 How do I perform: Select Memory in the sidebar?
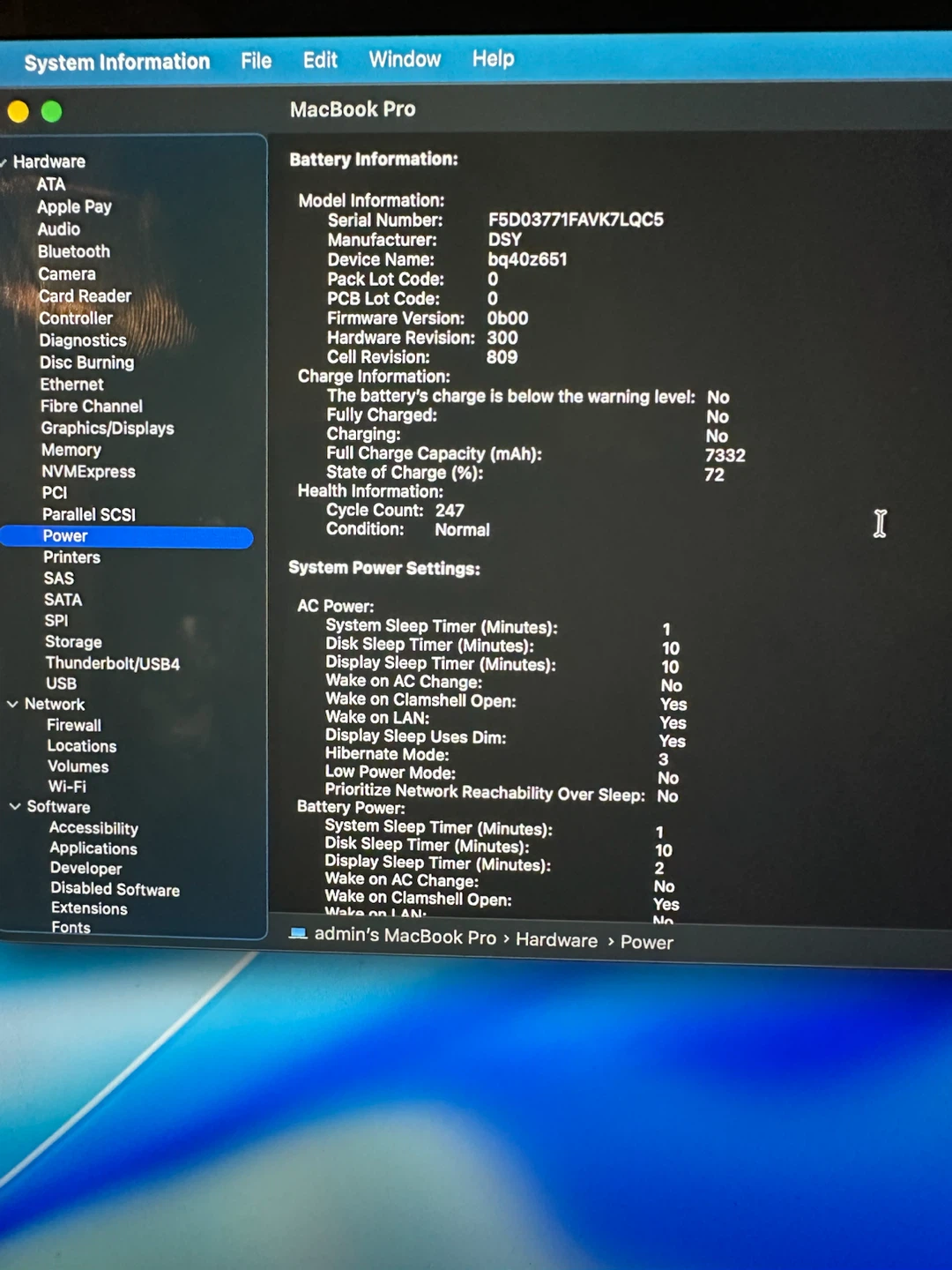point(71,450)
